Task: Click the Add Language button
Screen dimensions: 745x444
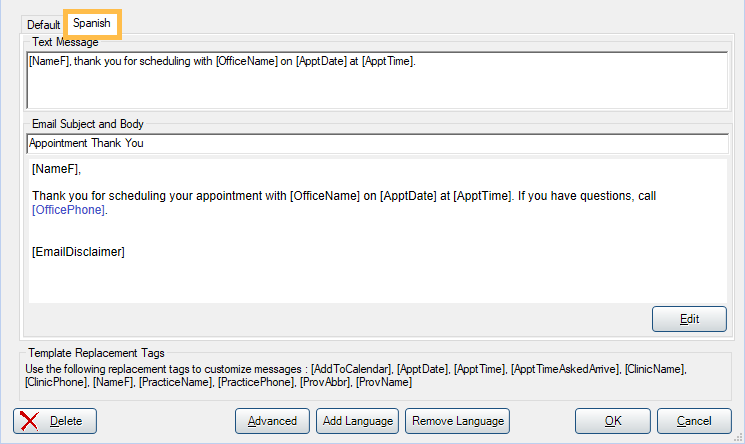Action: [x=358, y=421]
